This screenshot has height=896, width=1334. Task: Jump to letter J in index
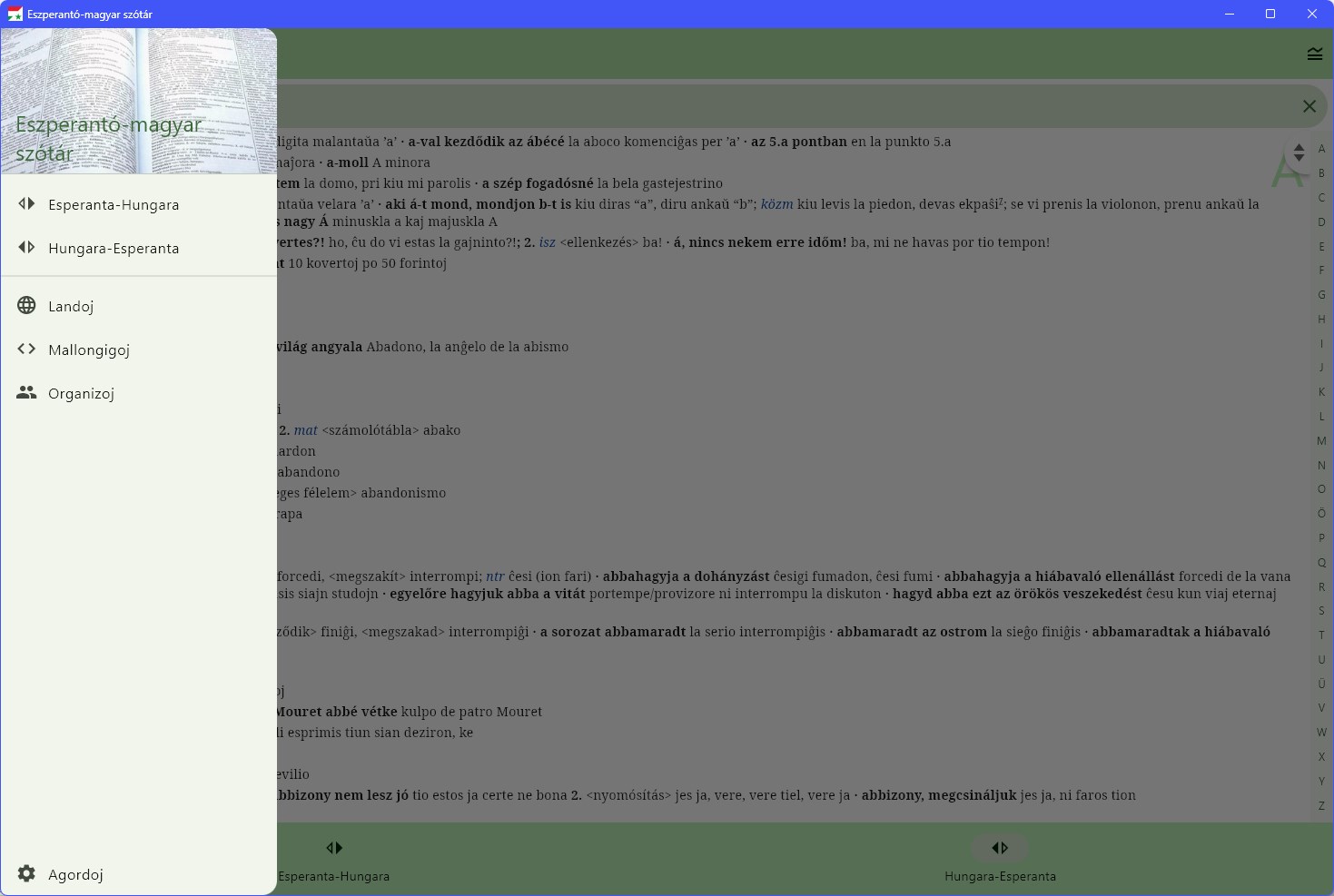[x=1321, y=368]
